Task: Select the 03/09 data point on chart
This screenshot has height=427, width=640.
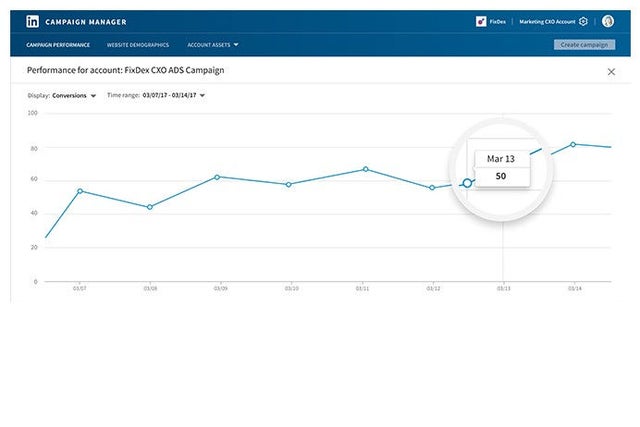Action: [x=217, y=177]
